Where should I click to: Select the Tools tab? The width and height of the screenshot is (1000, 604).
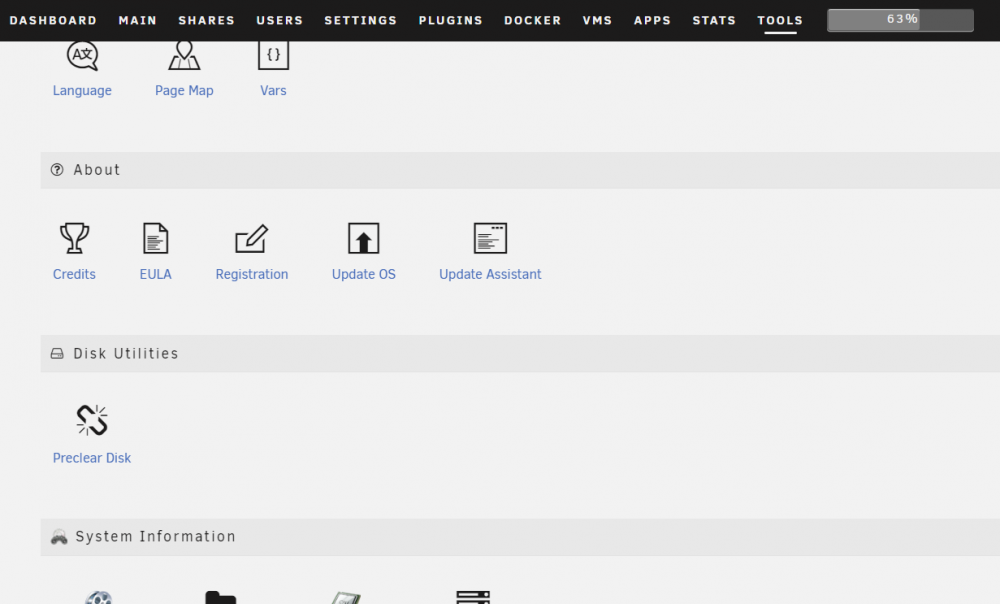(780, 20)
